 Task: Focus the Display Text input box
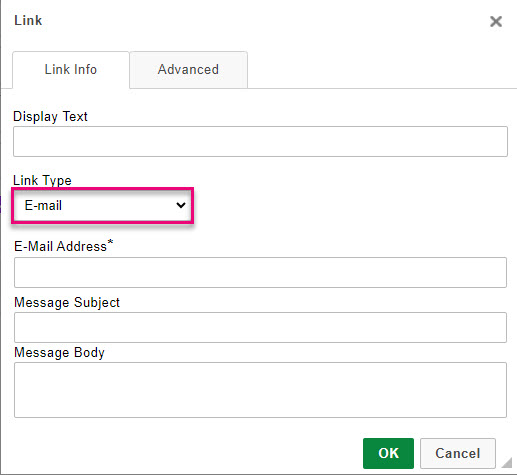point(260,141)
